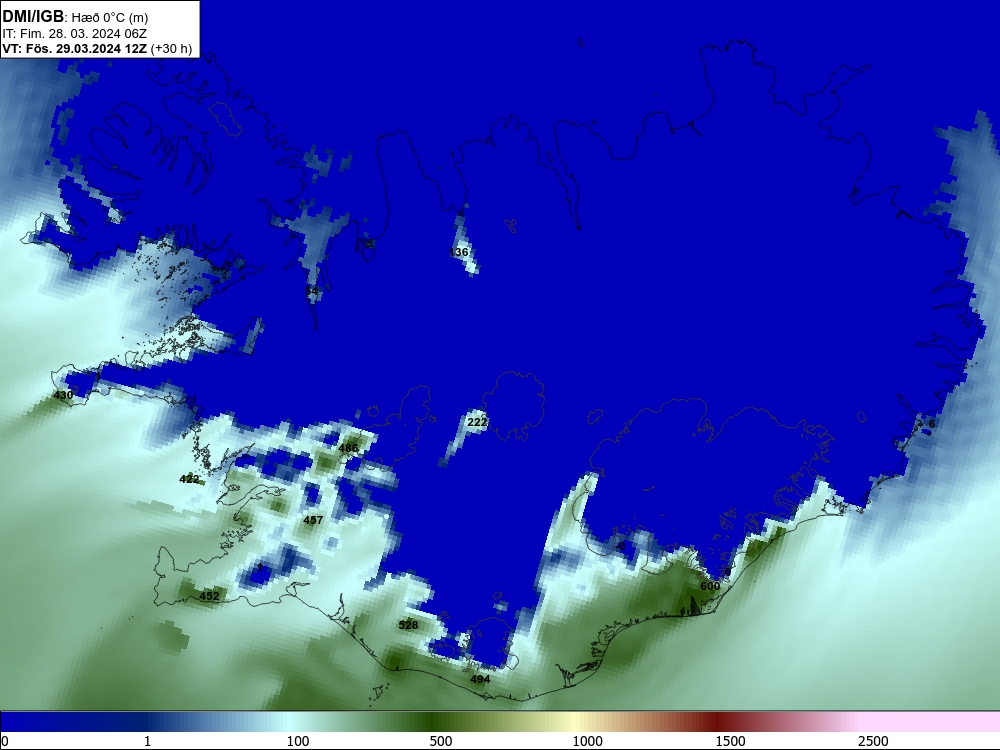Click the pale yellow band of the color scale
This screenshot has height=750, width=1000.
[574, 721]
